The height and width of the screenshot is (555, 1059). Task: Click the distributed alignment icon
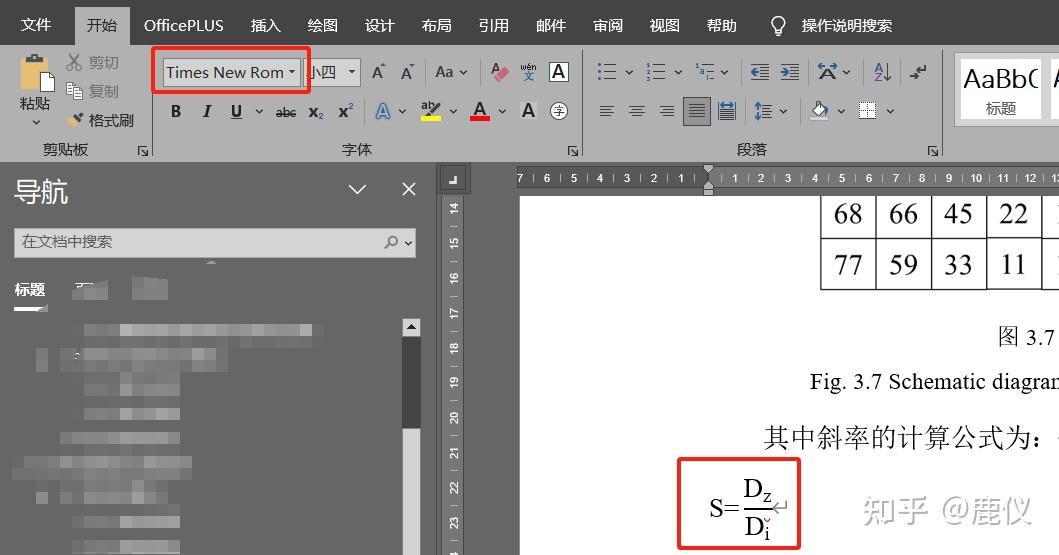(727, 111)
